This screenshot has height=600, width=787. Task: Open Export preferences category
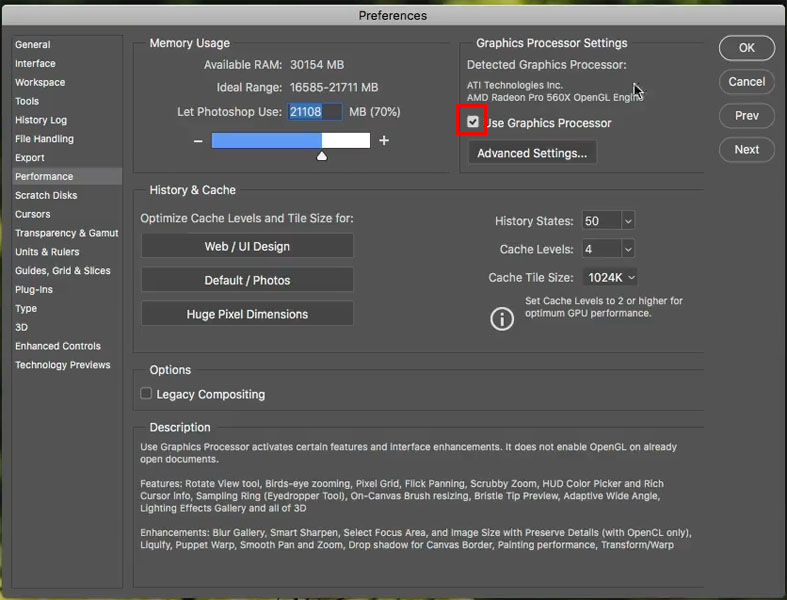[30, 158]
